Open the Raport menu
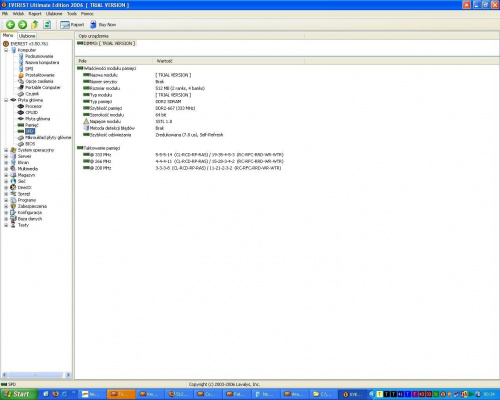Image resolution: width=500 pixels, height=400 pixels. click(35, 14)
